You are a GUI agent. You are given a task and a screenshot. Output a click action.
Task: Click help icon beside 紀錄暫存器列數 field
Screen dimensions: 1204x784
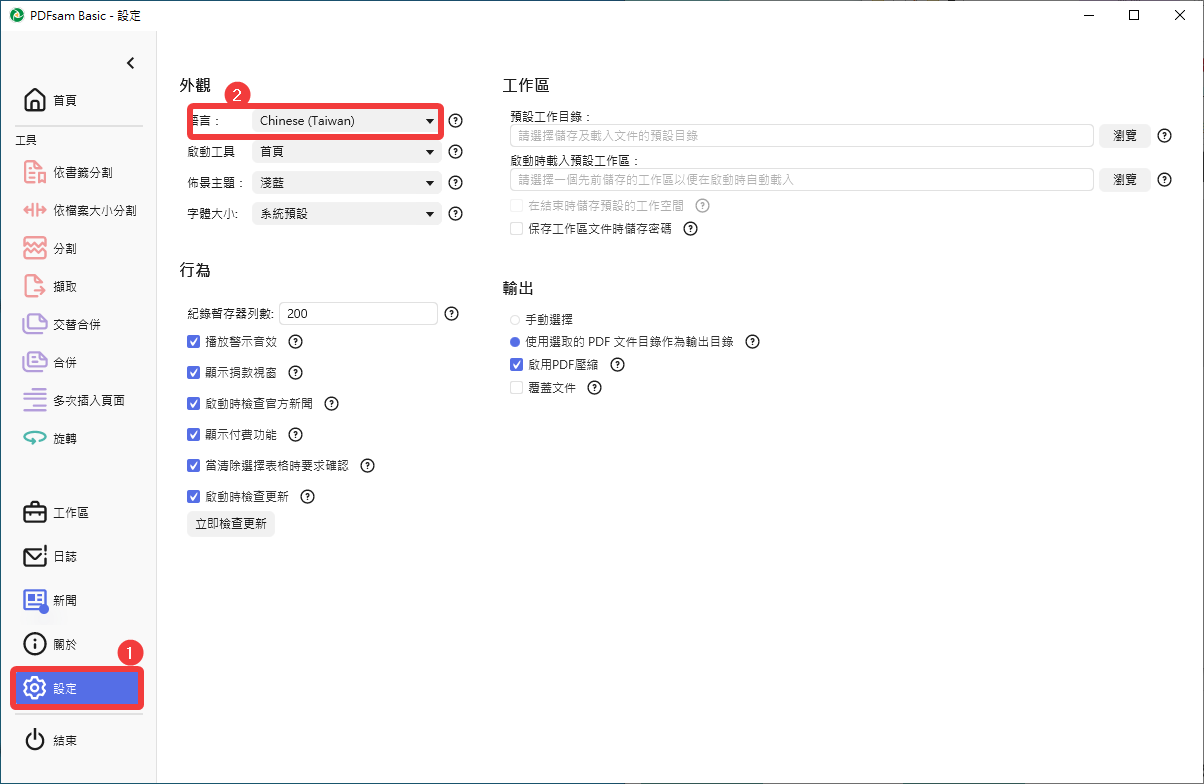(452, 314)
